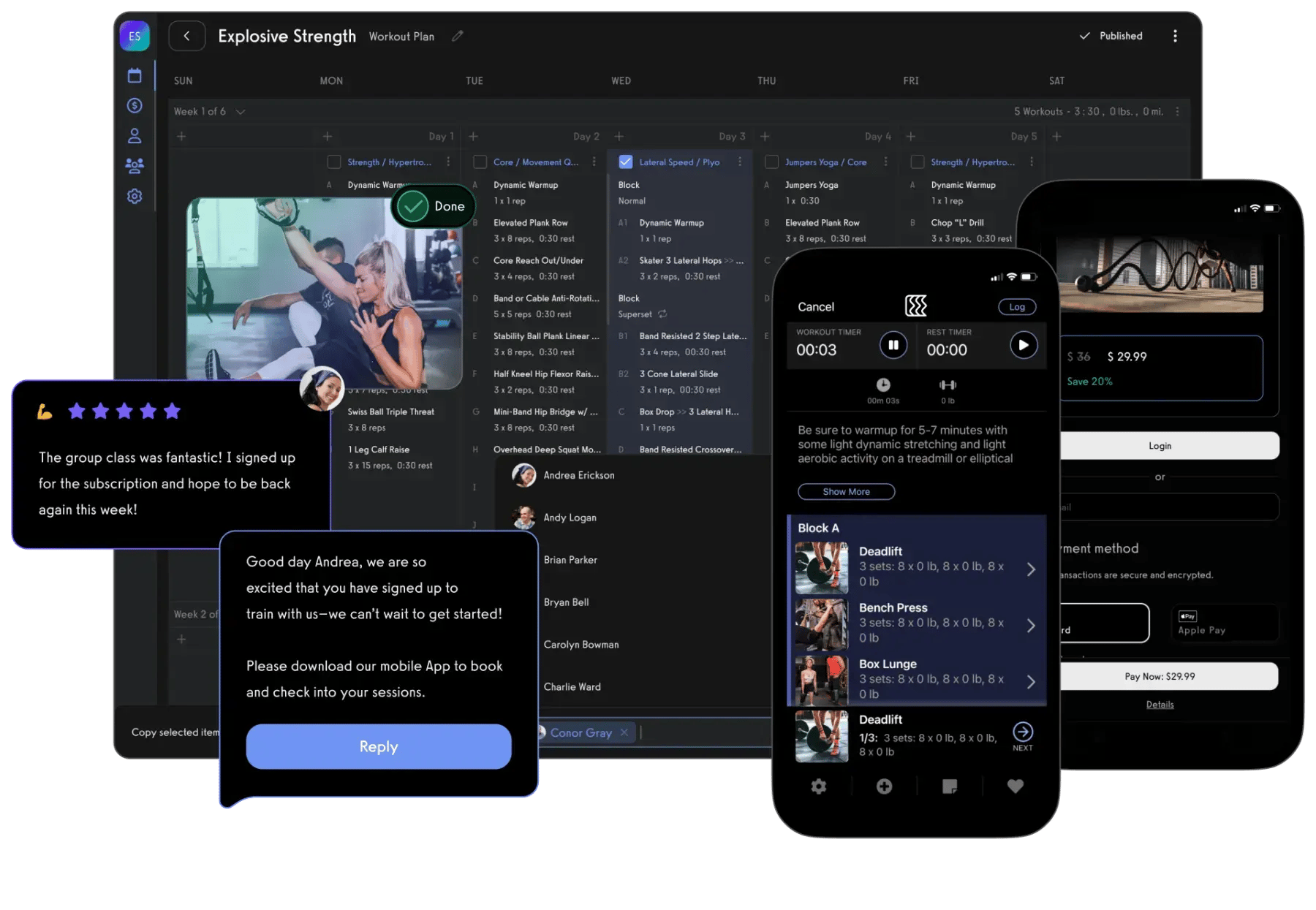1316x910 pixels.
Task: Check the Jumpers Yoga / Core checkbox
Action: (772, 162)
